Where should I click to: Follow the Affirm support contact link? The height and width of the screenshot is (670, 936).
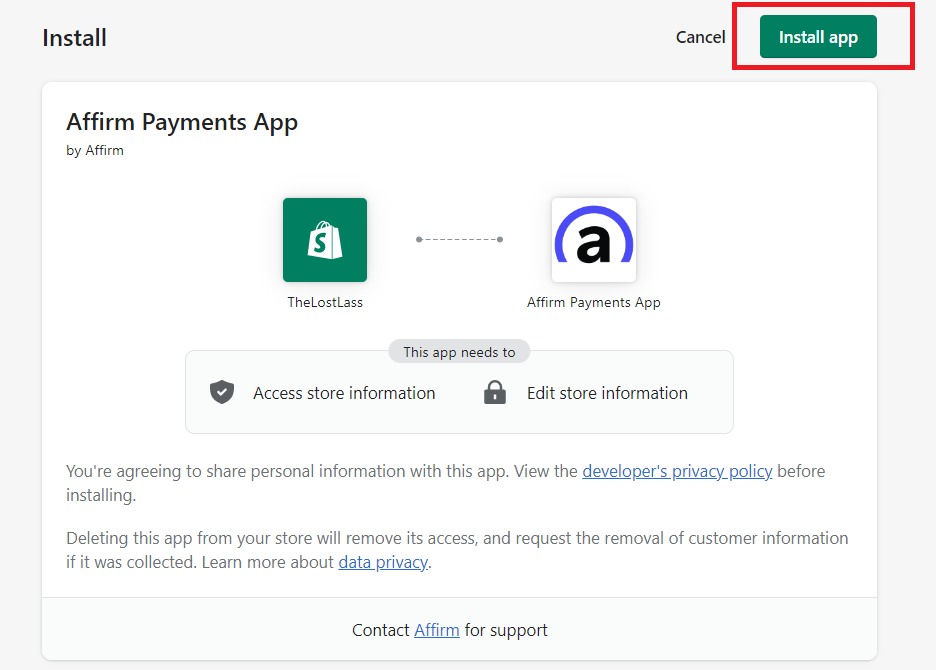(x=436, y=630)
